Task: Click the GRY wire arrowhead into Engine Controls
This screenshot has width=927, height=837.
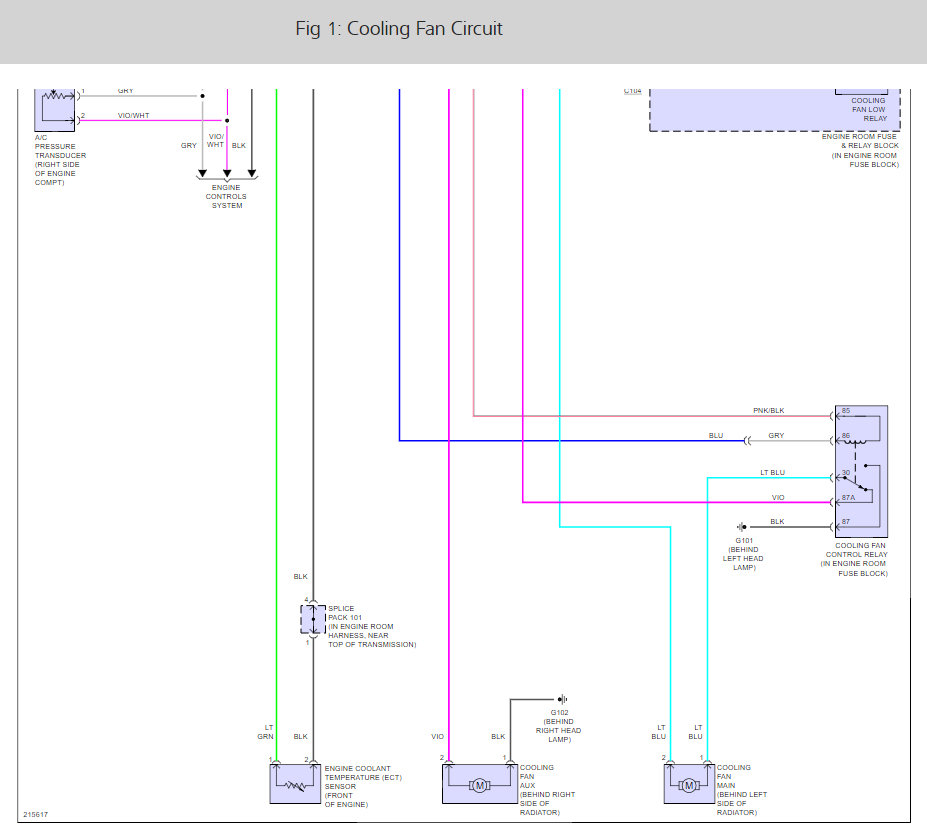Action: (202, 173)
